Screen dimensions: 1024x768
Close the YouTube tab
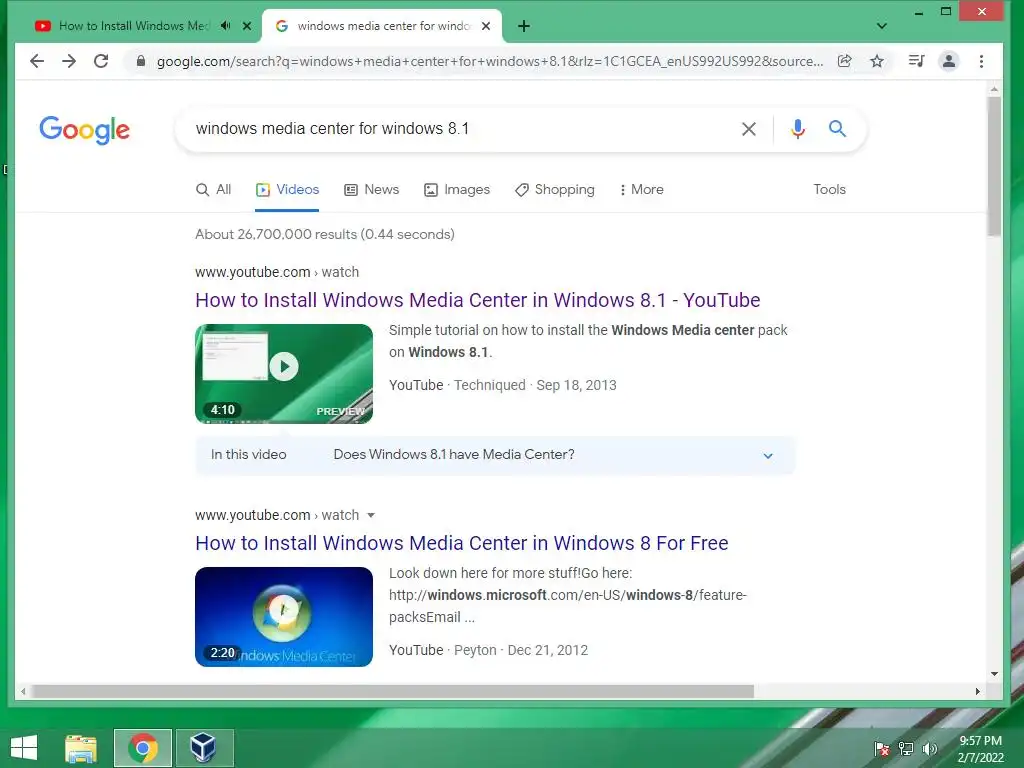click(247, 26)
